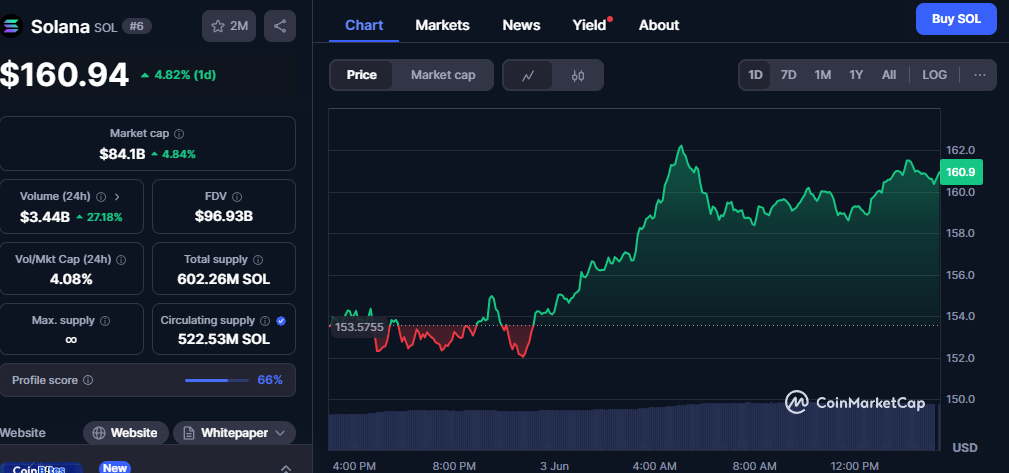Click the 4.84% market cap change
1009x473 pixels.
pos(174,154)
